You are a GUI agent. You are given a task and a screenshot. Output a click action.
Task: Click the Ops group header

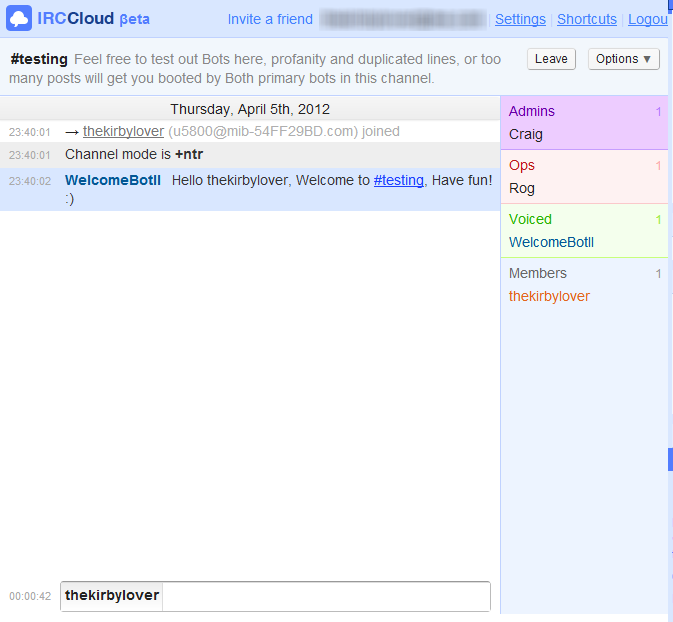(x=522, y=165)
